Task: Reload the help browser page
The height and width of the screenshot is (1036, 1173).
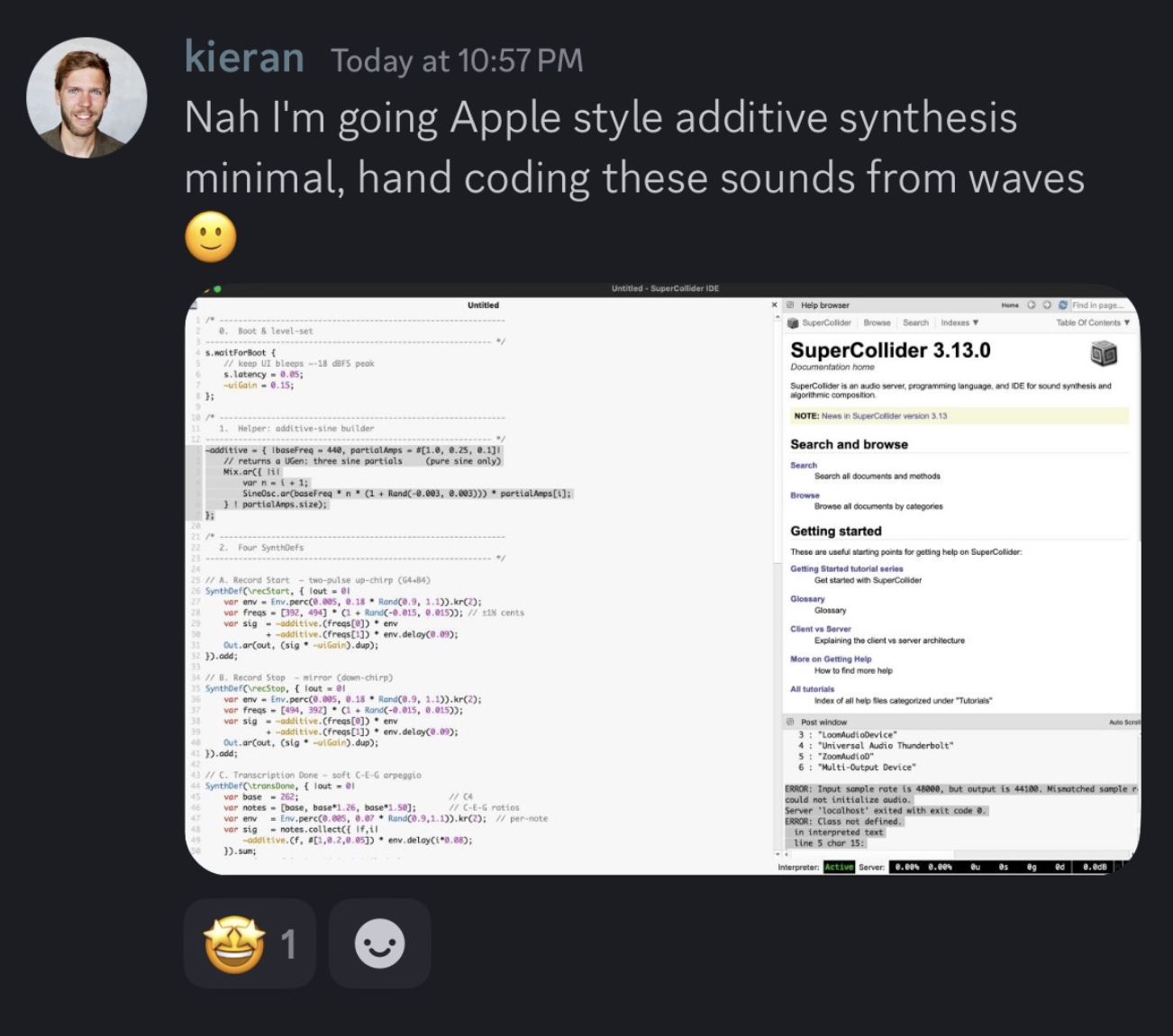Action: click(1062, 305)
